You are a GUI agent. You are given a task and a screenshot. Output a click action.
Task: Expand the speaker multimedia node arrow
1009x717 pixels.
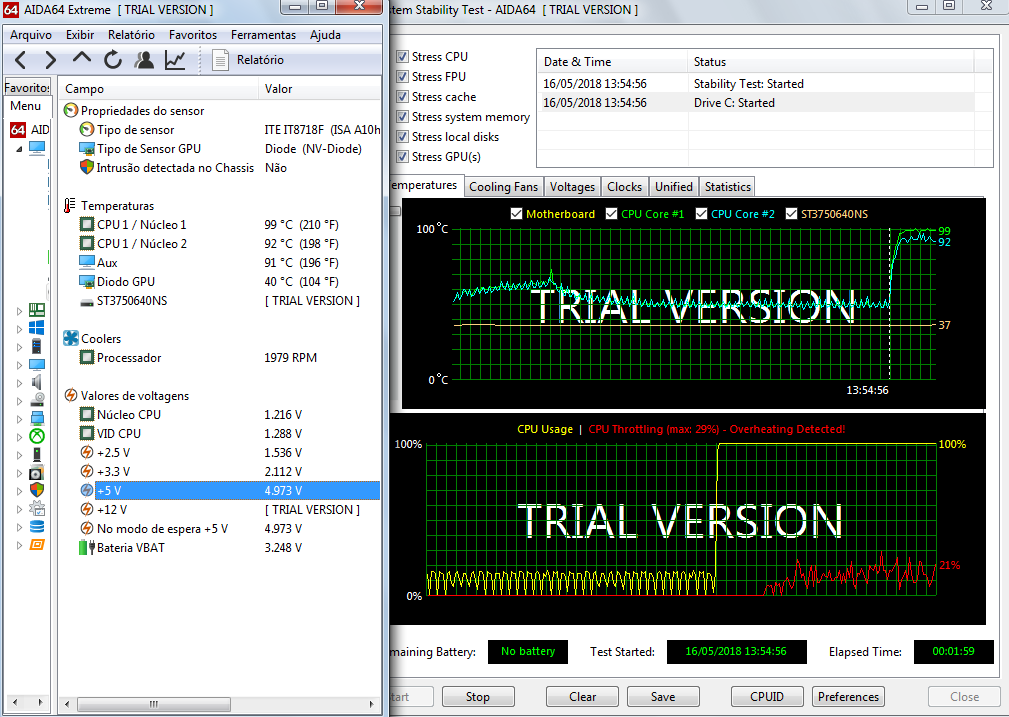click(x=19, y=383)
